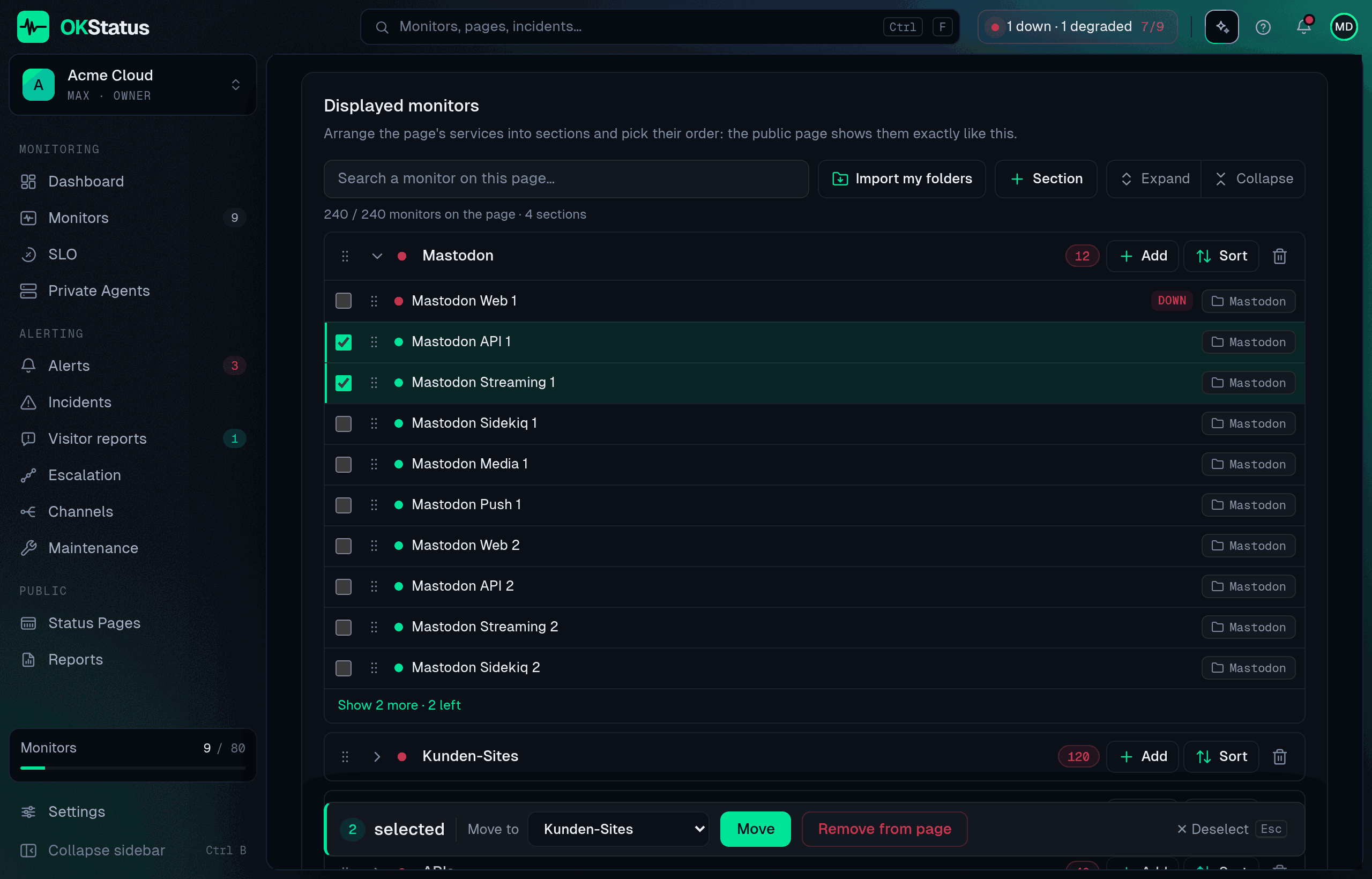
Task: Uncheck the Mastodon Streaming 1 checkbox
Action: 344,383
